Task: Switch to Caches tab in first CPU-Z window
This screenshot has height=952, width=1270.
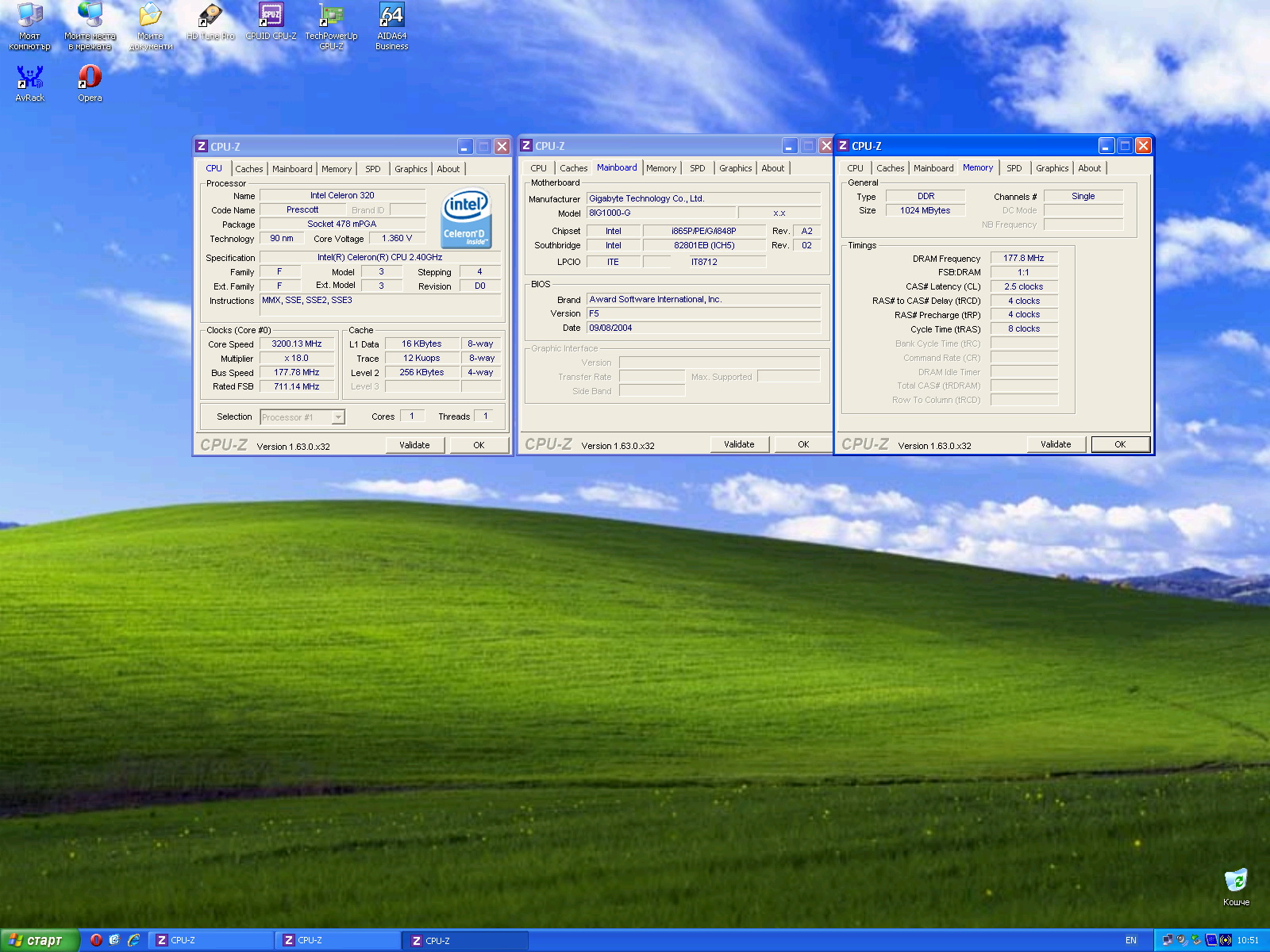Action: coord(248,169)
